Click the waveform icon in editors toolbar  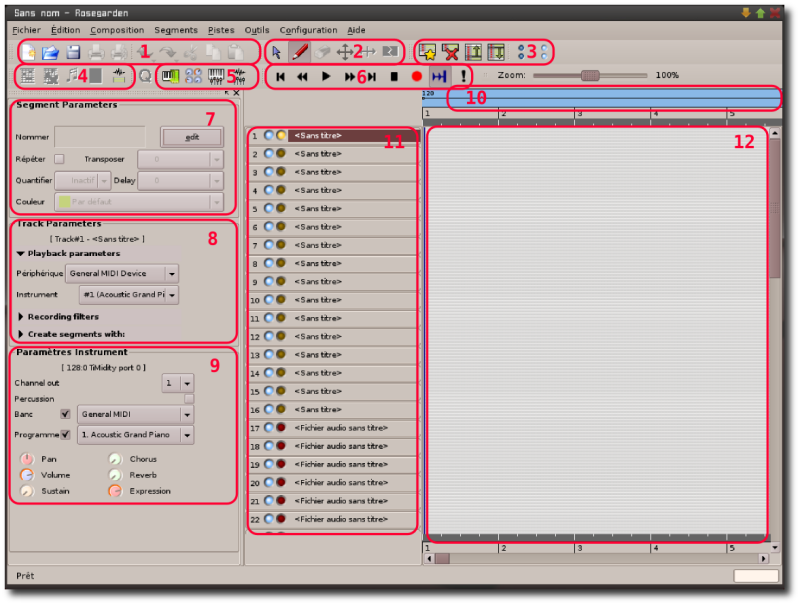119,76
